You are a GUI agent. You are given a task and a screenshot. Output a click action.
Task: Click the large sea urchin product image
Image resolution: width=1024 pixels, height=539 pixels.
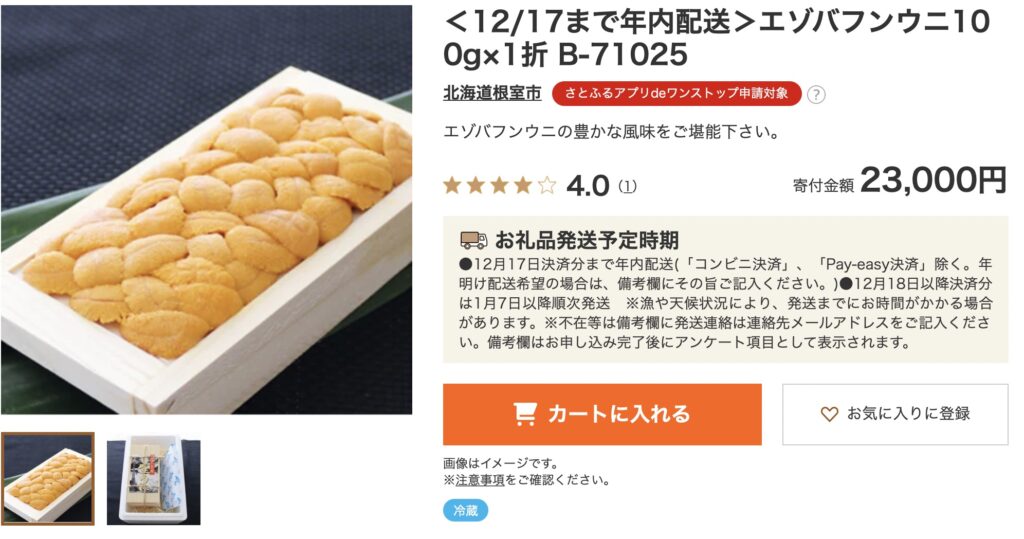coord(206,210)
